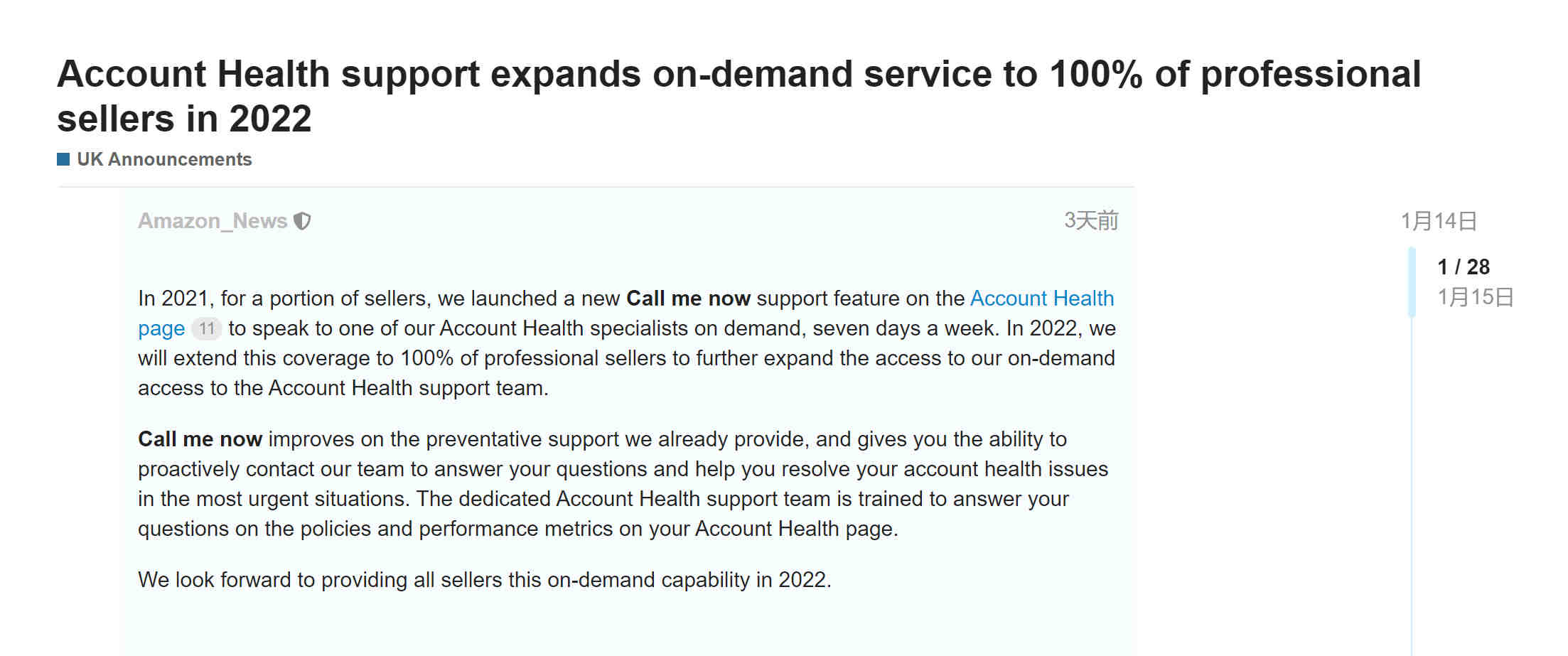Image resolution: width=1568 pixels, height=656 pixels.
Task: Click the blue 'page' link text
Action: point(161,328)
